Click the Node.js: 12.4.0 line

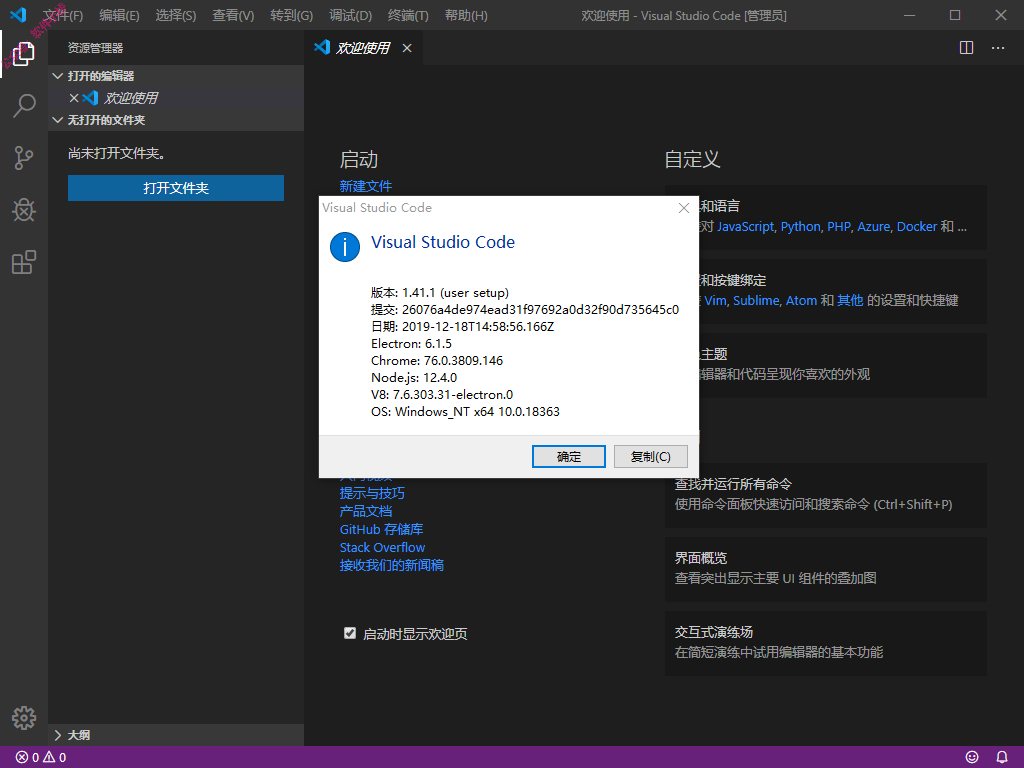tap(414, 377)
